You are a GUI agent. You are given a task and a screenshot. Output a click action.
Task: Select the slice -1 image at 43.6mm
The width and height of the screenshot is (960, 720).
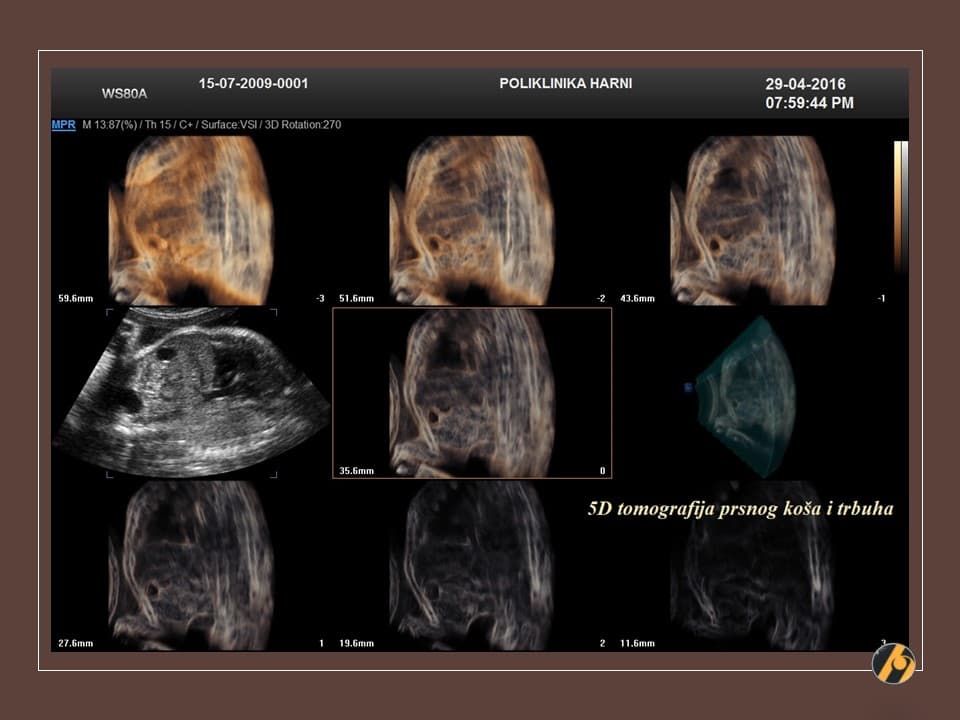point(752,220)
